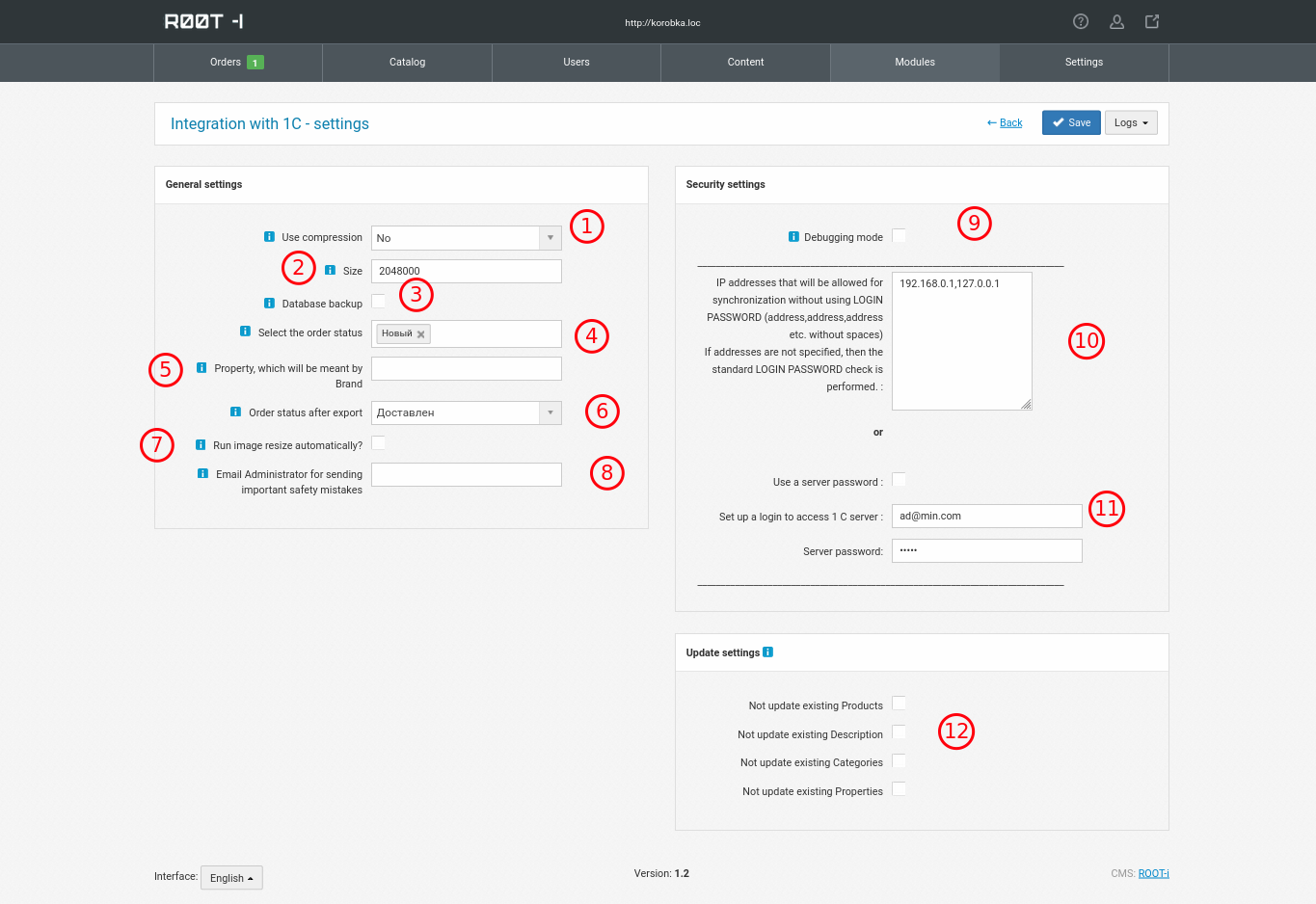Check Not update existing Products

tap(899, 703)
